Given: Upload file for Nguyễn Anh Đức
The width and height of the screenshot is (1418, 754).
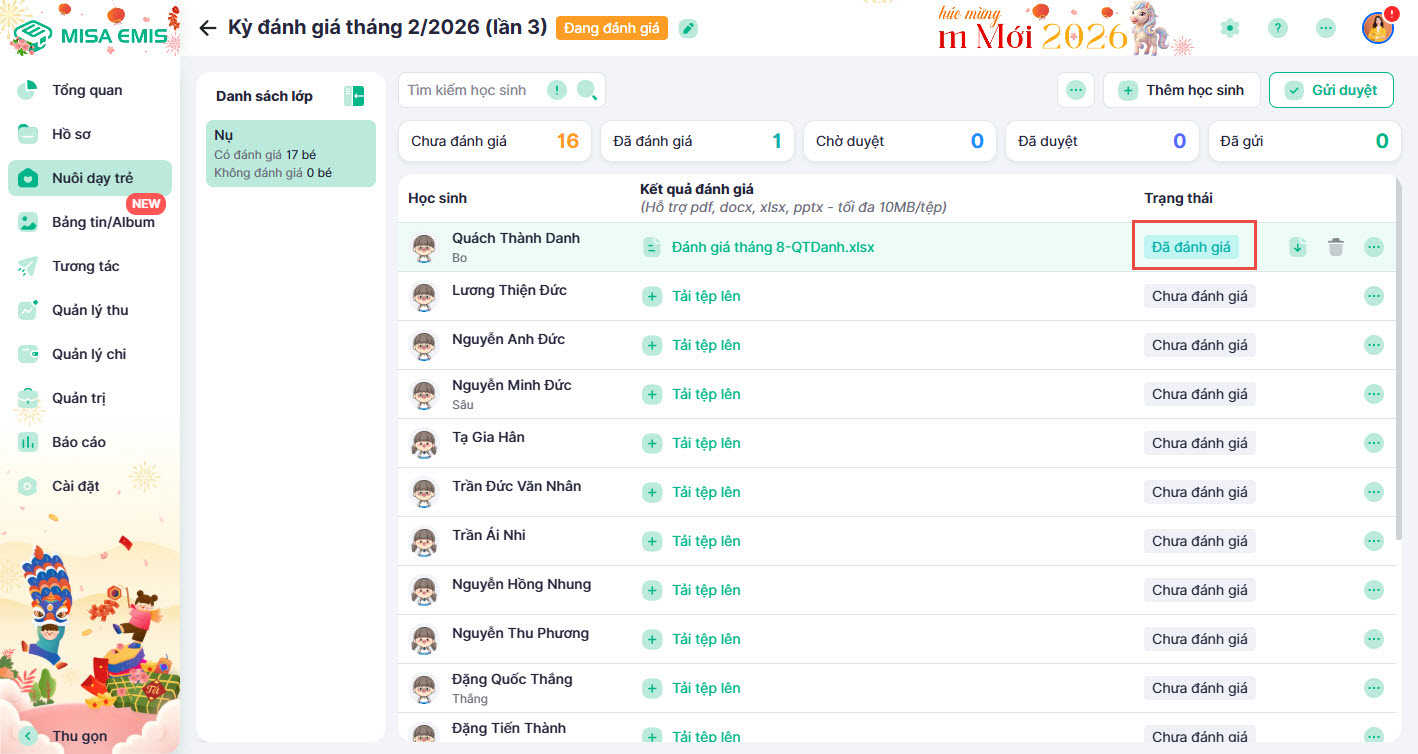Looking at the screenshot, I should pyautogui.click(x=705, y=345).
